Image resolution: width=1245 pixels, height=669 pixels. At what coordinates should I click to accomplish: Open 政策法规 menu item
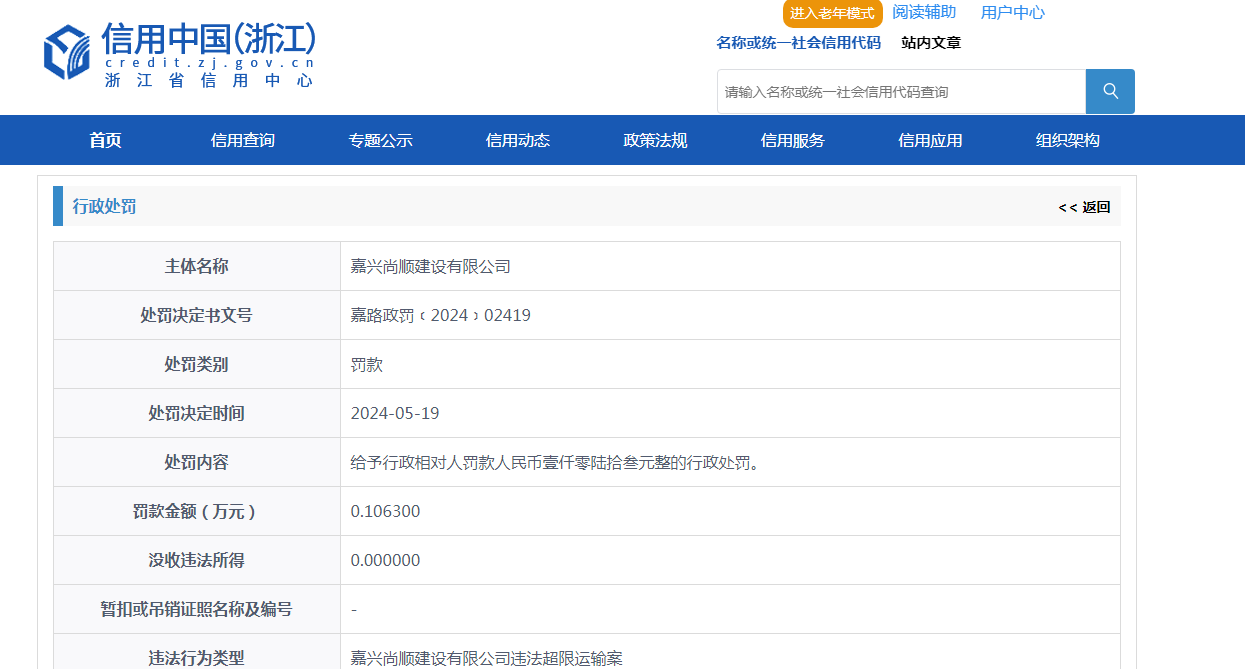point(655,140)
